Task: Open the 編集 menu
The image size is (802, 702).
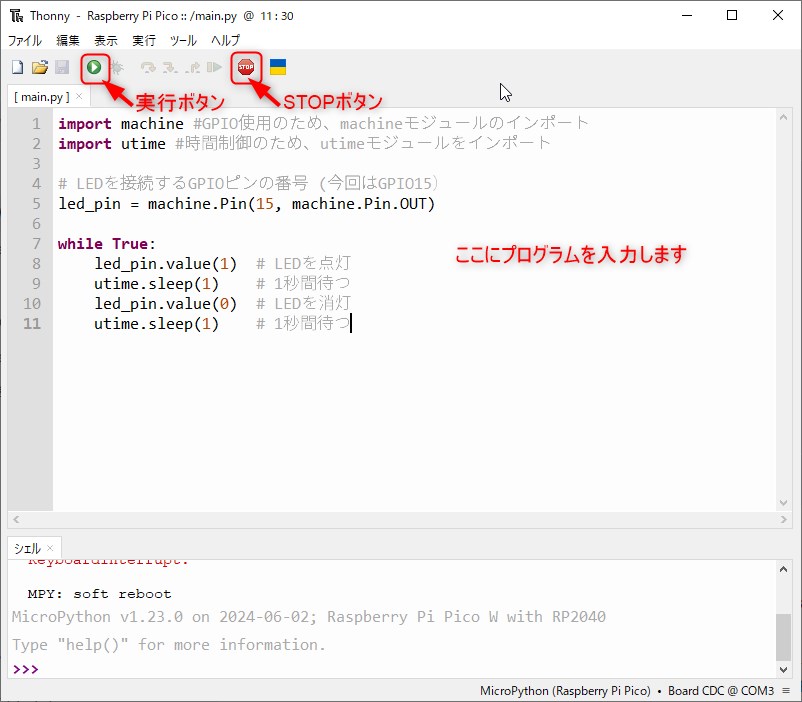Action: [68, 40]
